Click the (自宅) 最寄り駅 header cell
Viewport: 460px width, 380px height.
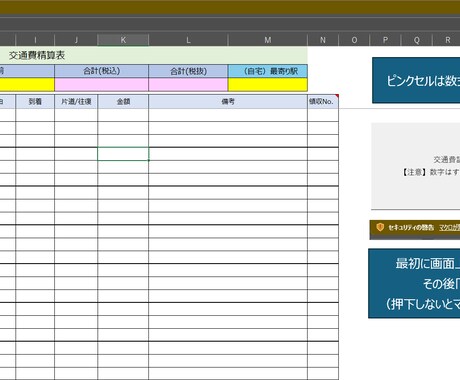coord(268,71)
